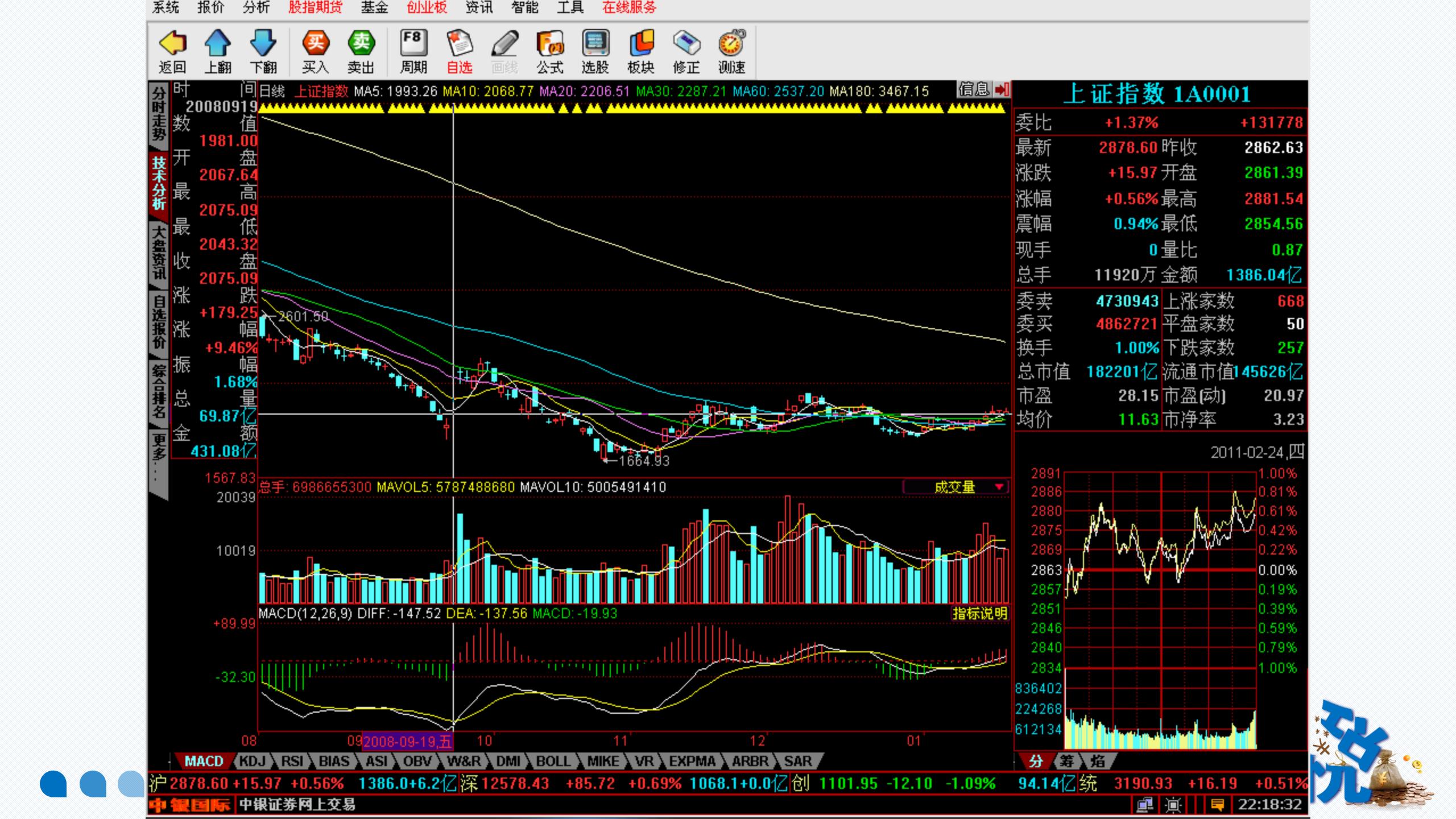1456x819 pixels.
Task: Select the BOLL indicator tab
Action: point(552,761)
